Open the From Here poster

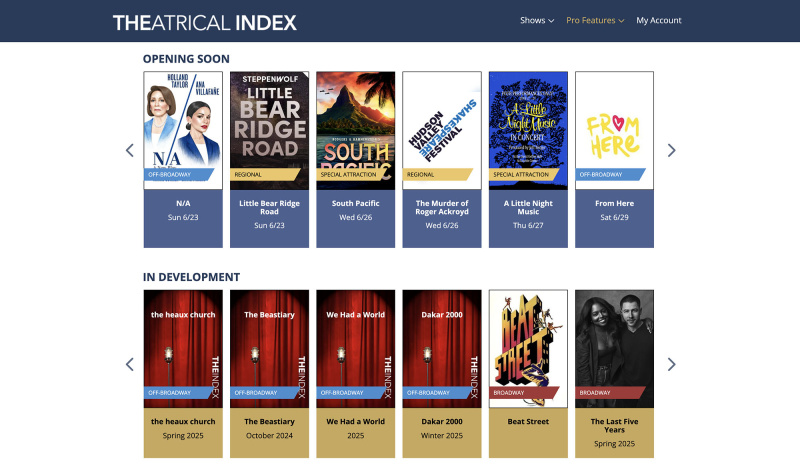(614, 131)
